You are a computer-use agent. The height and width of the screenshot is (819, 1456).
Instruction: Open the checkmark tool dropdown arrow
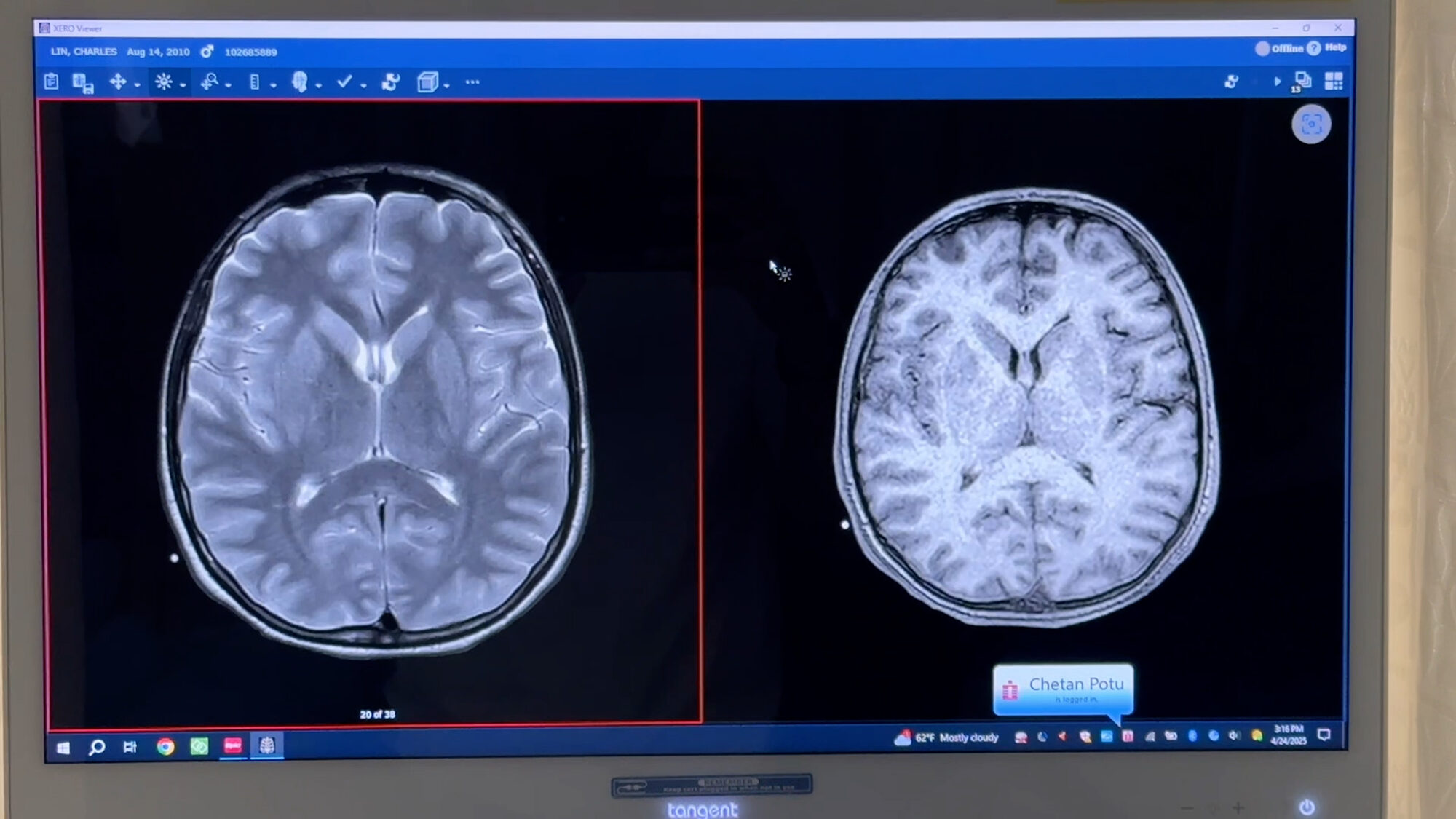pyautogui.click(x=363, y=85)
